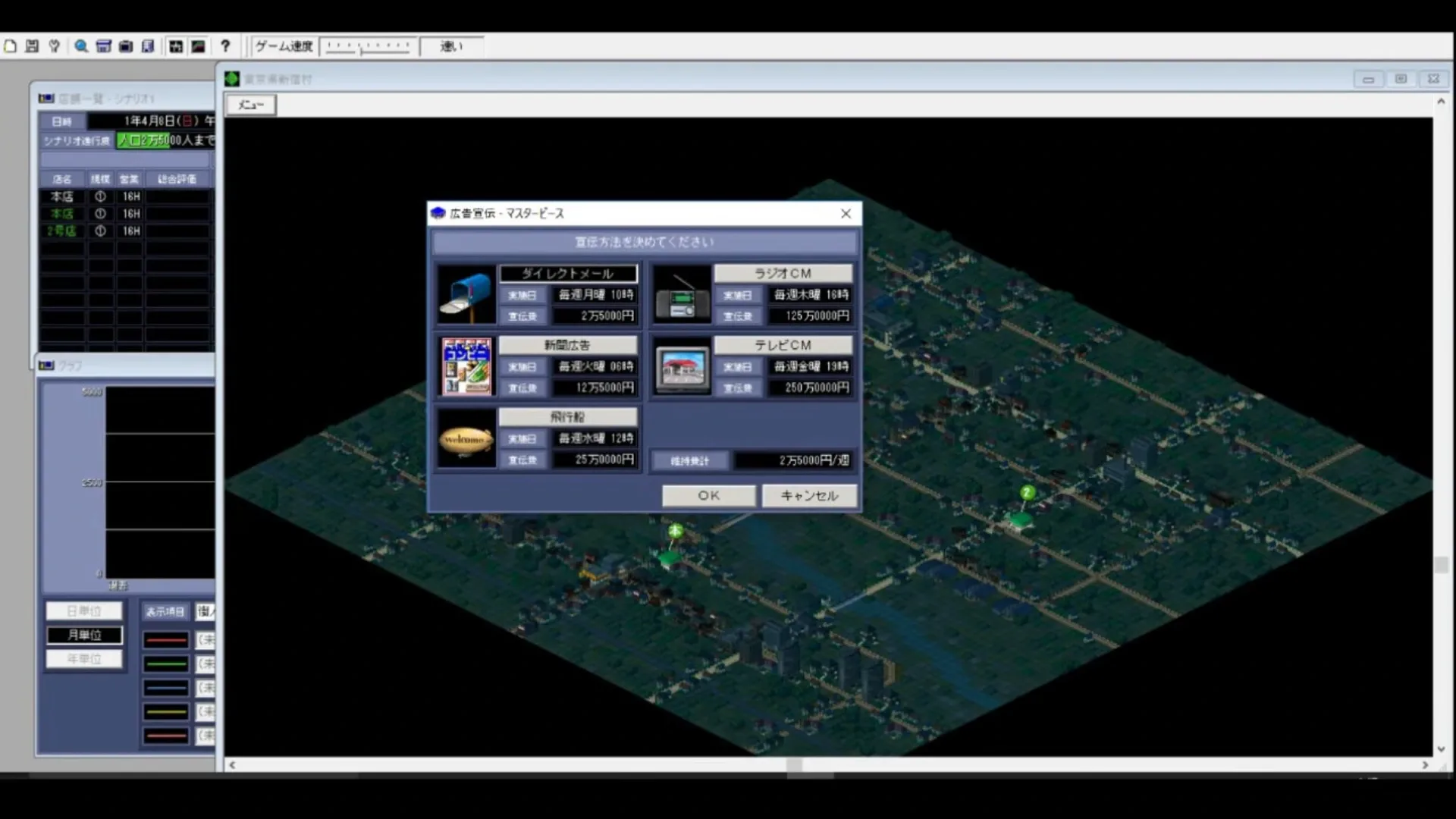Click the new file toolbar icon
The width and height of the screenshot is (1456, 819).
(x=11, y=46)
